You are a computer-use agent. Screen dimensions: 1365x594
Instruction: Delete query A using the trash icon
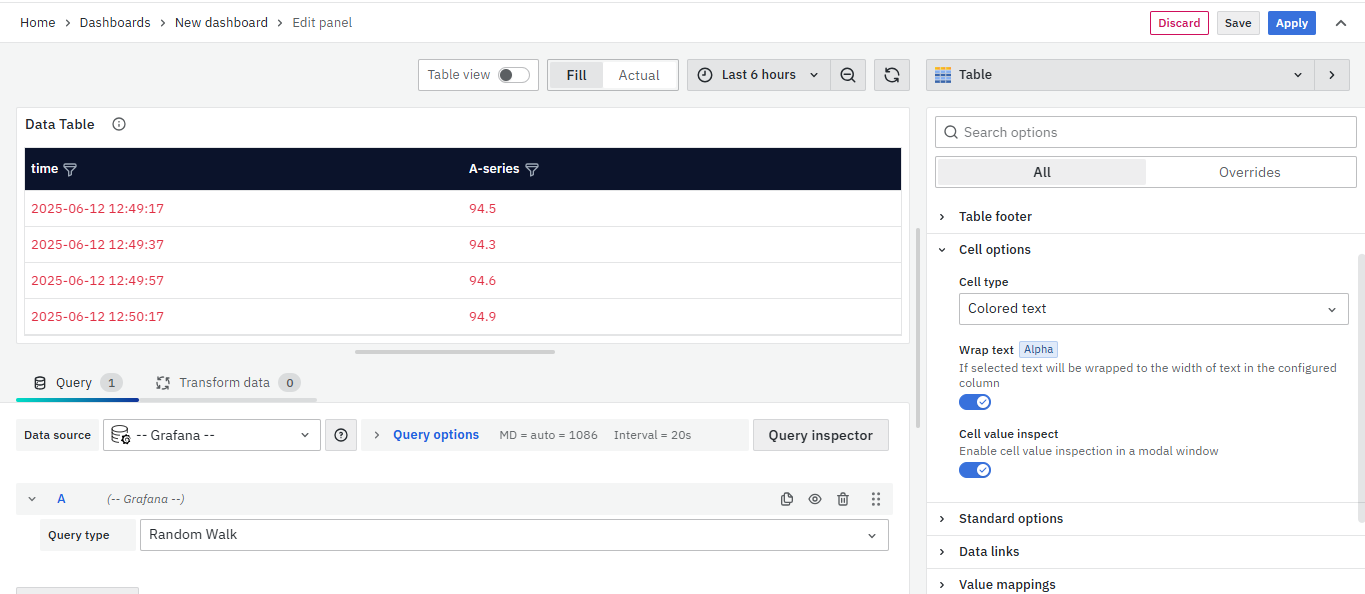coord(843,499)
